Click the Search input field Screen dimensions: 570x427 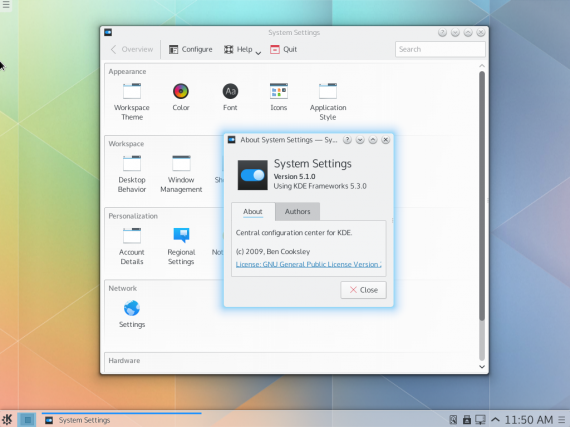click(x=440, y=49)
